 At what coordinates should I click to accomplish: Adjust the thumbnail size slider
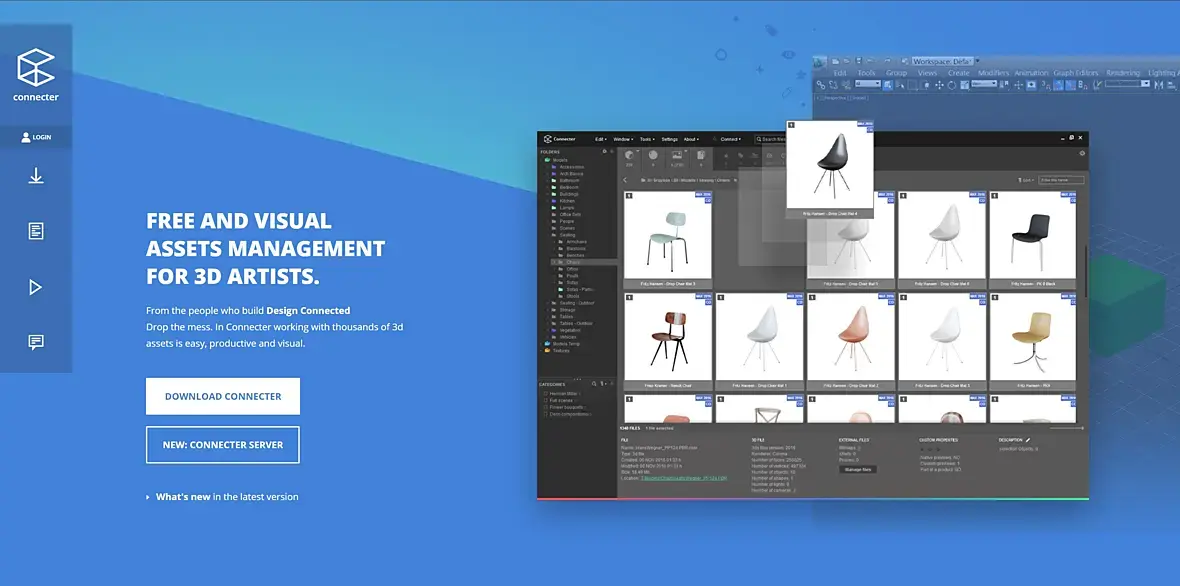[1066, 428]
